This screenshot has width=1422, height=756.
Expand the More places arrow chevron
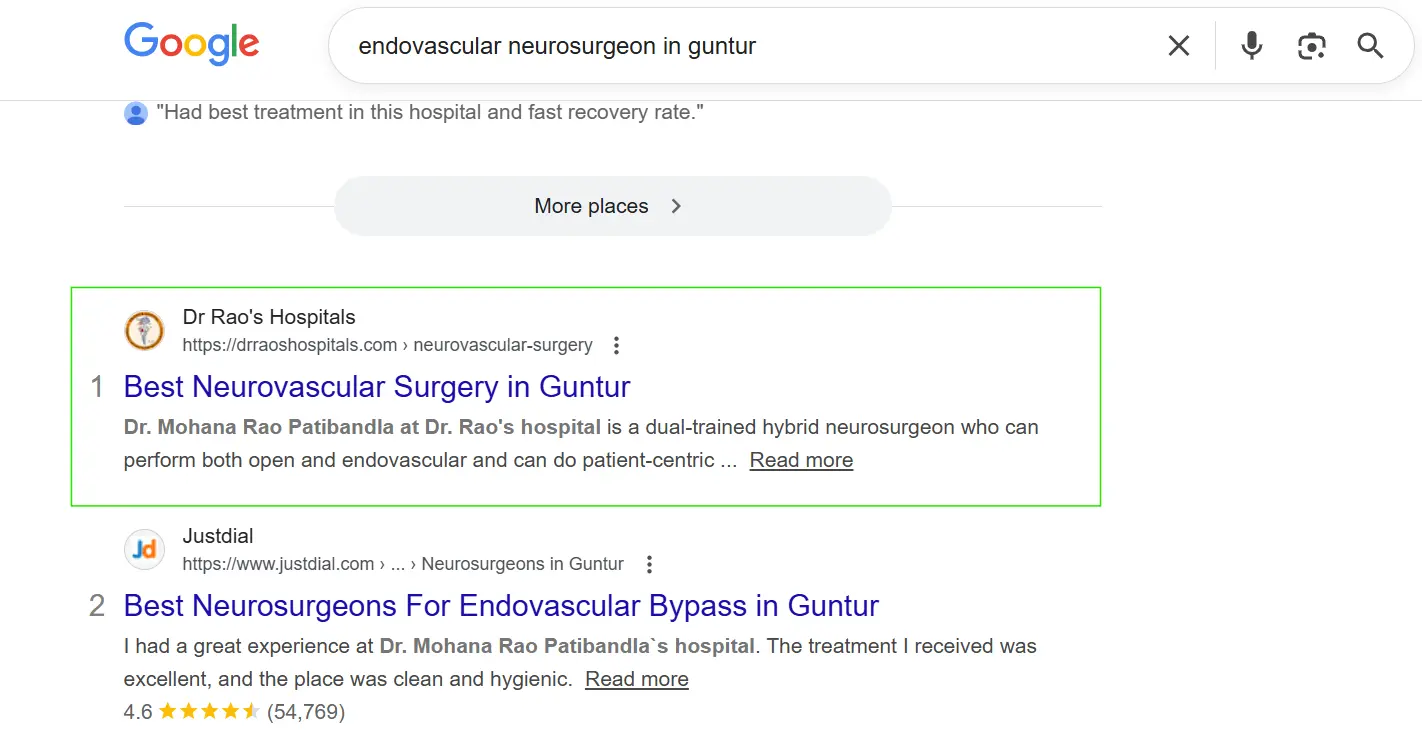click(x=676, y=206)
